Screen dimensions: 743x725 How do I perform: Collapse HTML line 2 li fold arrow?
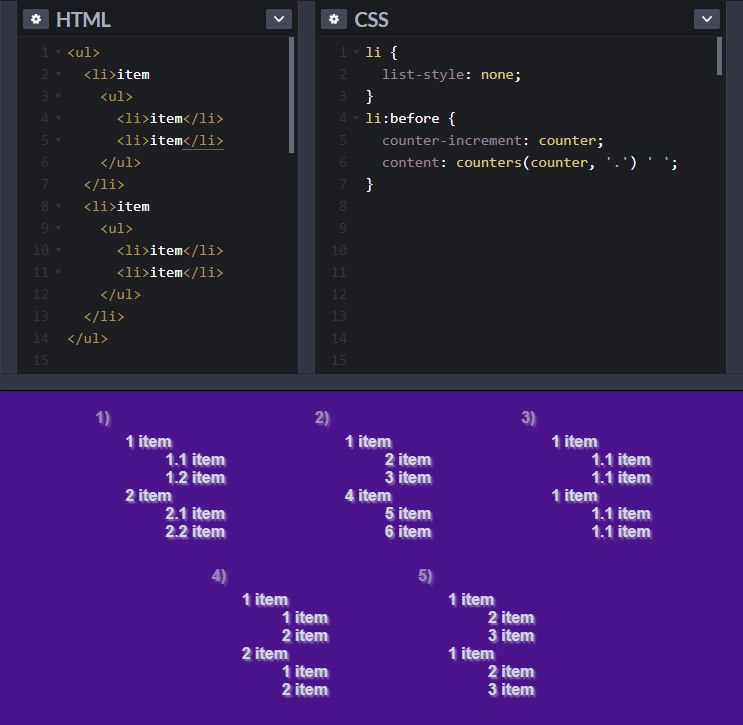pos(58,74)
